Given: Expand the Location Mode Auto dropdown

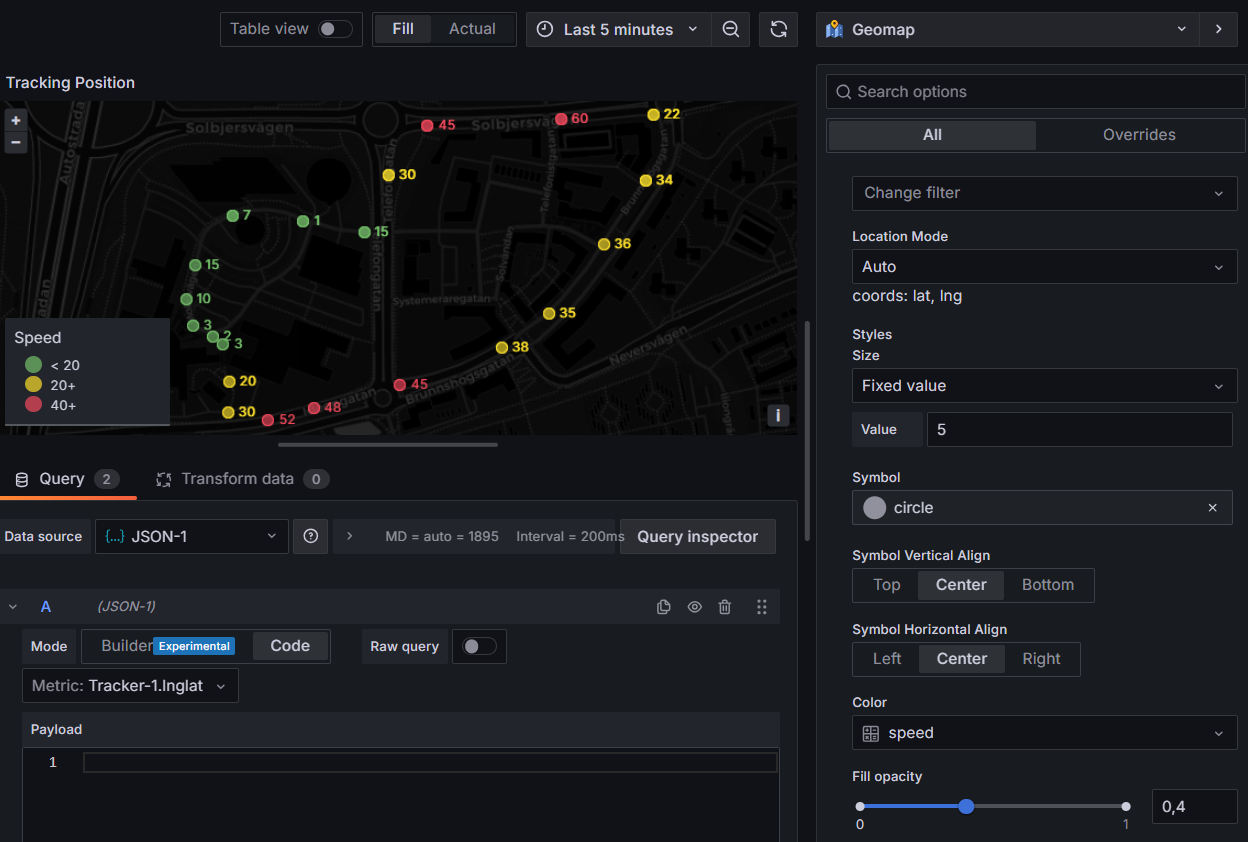Looking at the screenshot, I should [x=1044, y=267].
